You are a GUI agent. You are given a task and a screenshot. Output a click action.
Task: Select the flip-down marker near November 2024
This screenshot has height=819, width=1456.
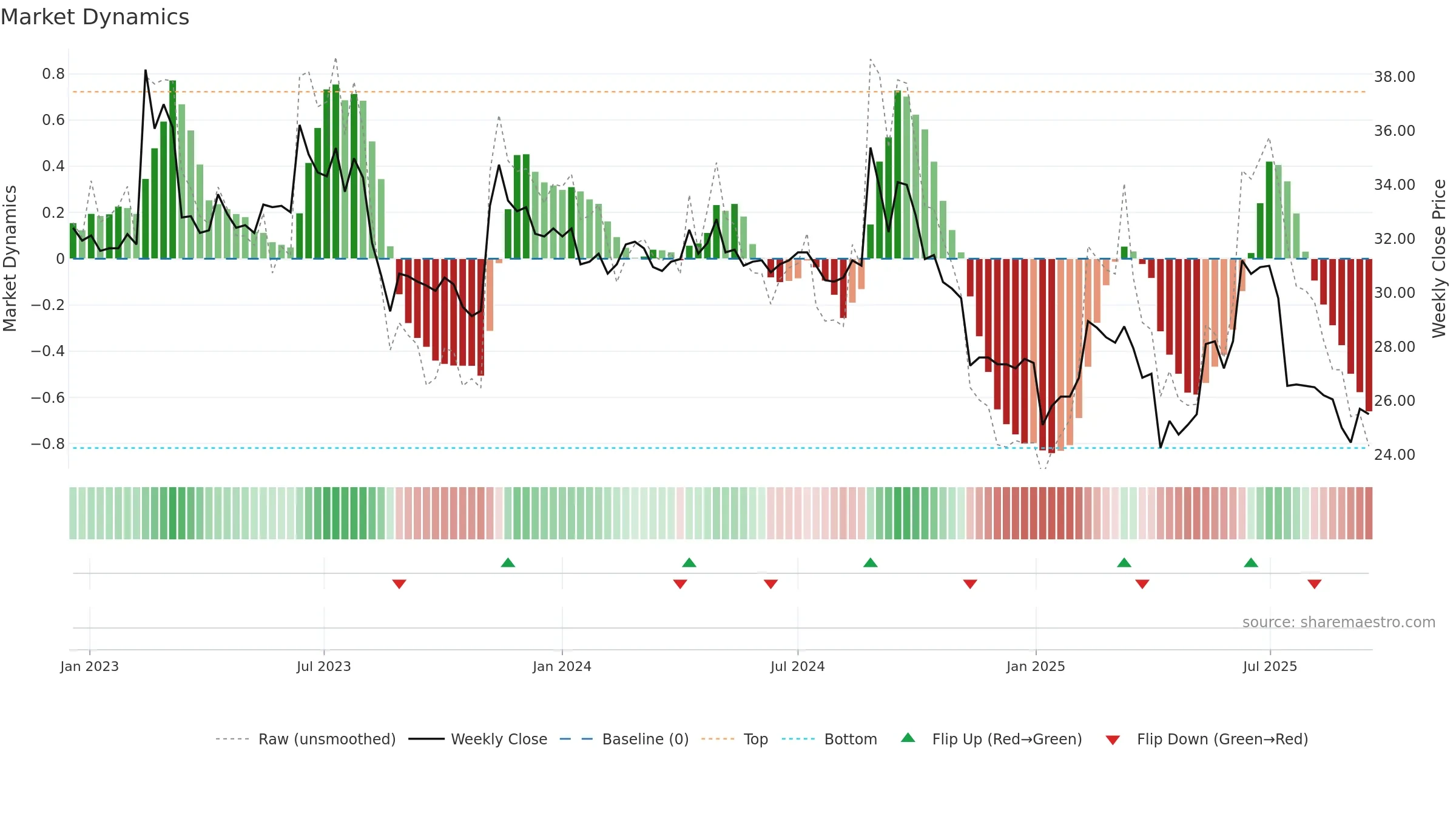pyautogui.click(x=970, y=584)
